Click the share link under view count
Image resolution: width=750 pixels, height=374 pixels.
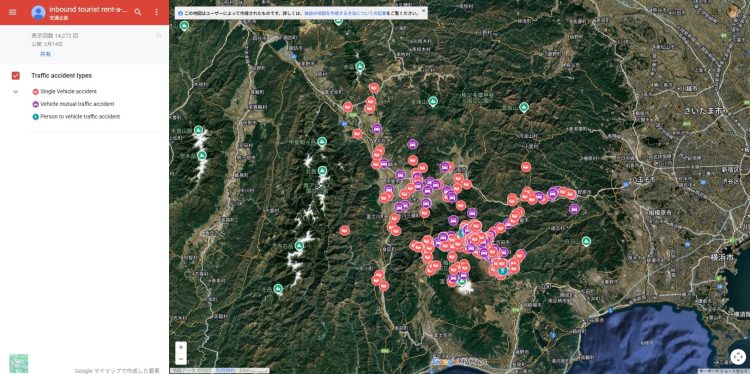click(45, 54)
